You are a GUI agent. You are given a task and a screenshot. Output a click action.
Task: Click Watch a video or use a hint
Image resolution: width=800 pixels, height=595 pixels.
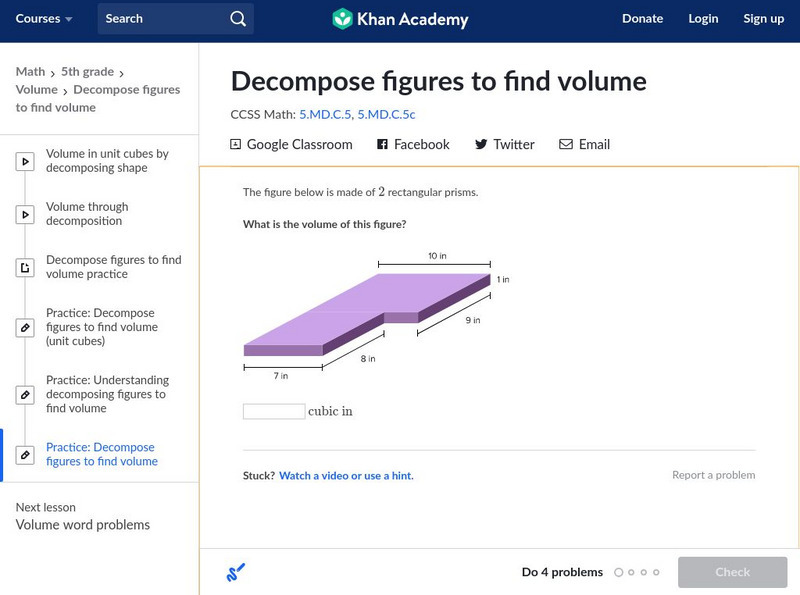[346, 476]
